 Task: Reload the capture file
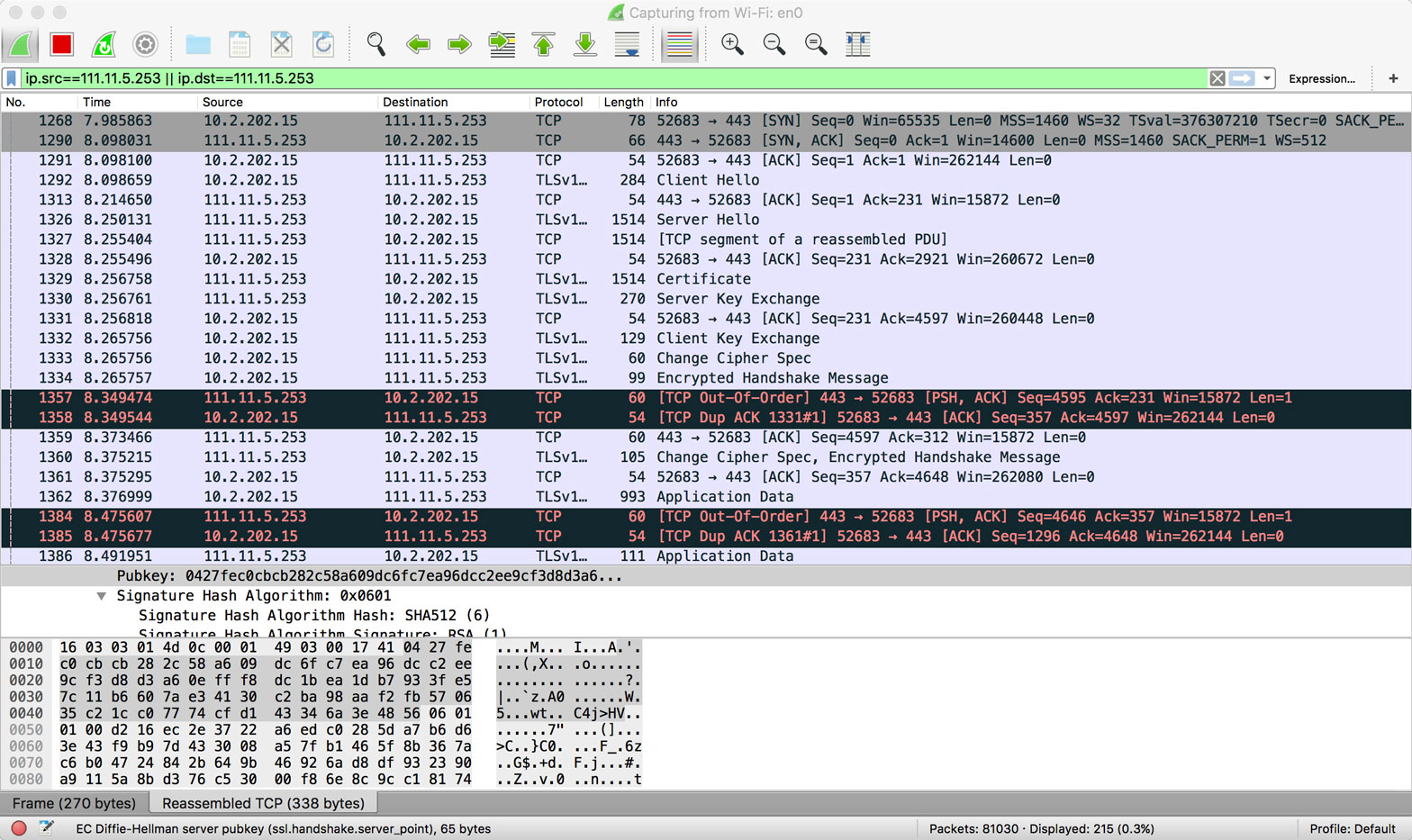[323, 44]
